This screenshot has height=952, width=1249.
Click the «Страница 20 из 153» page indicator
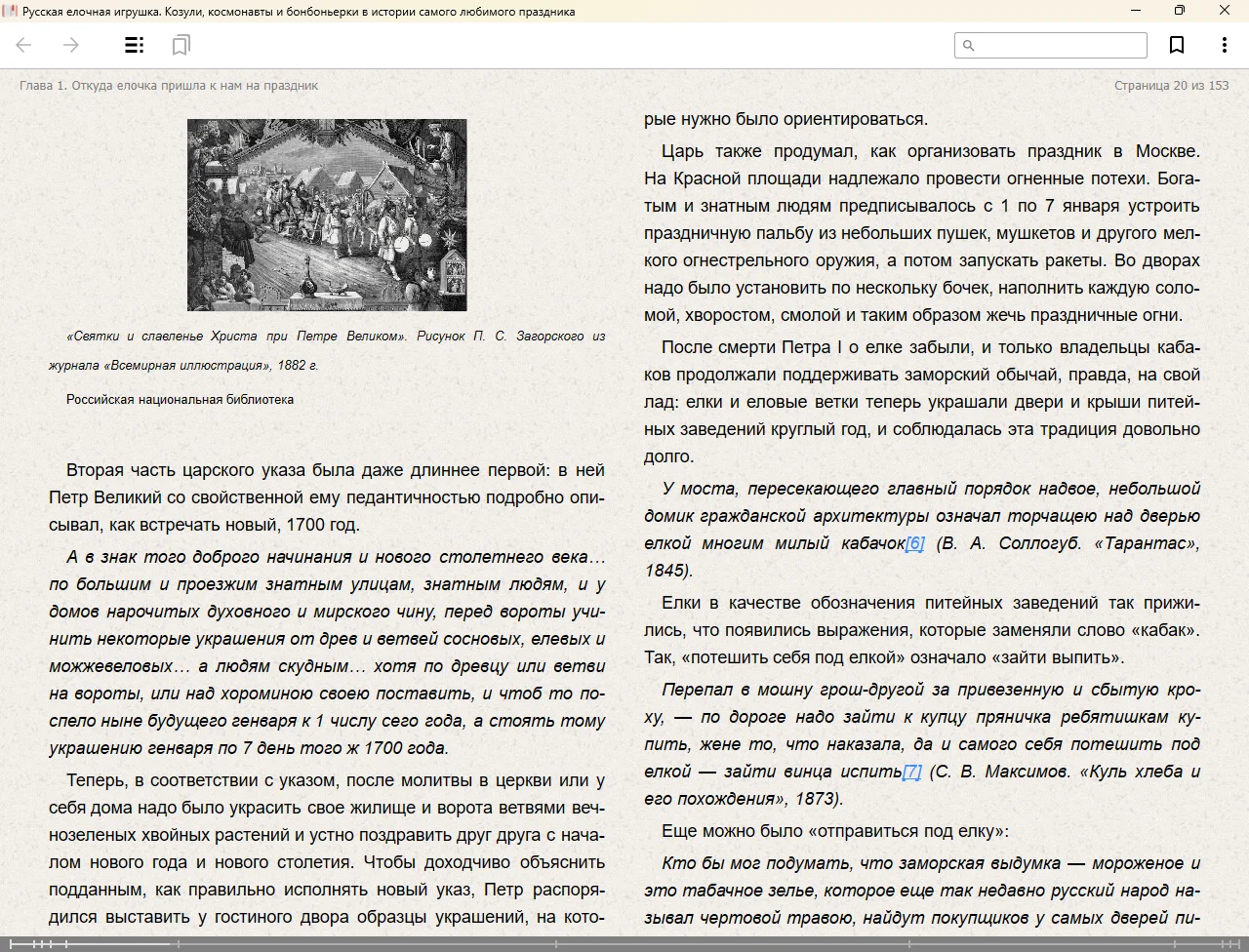(1171, 86)
